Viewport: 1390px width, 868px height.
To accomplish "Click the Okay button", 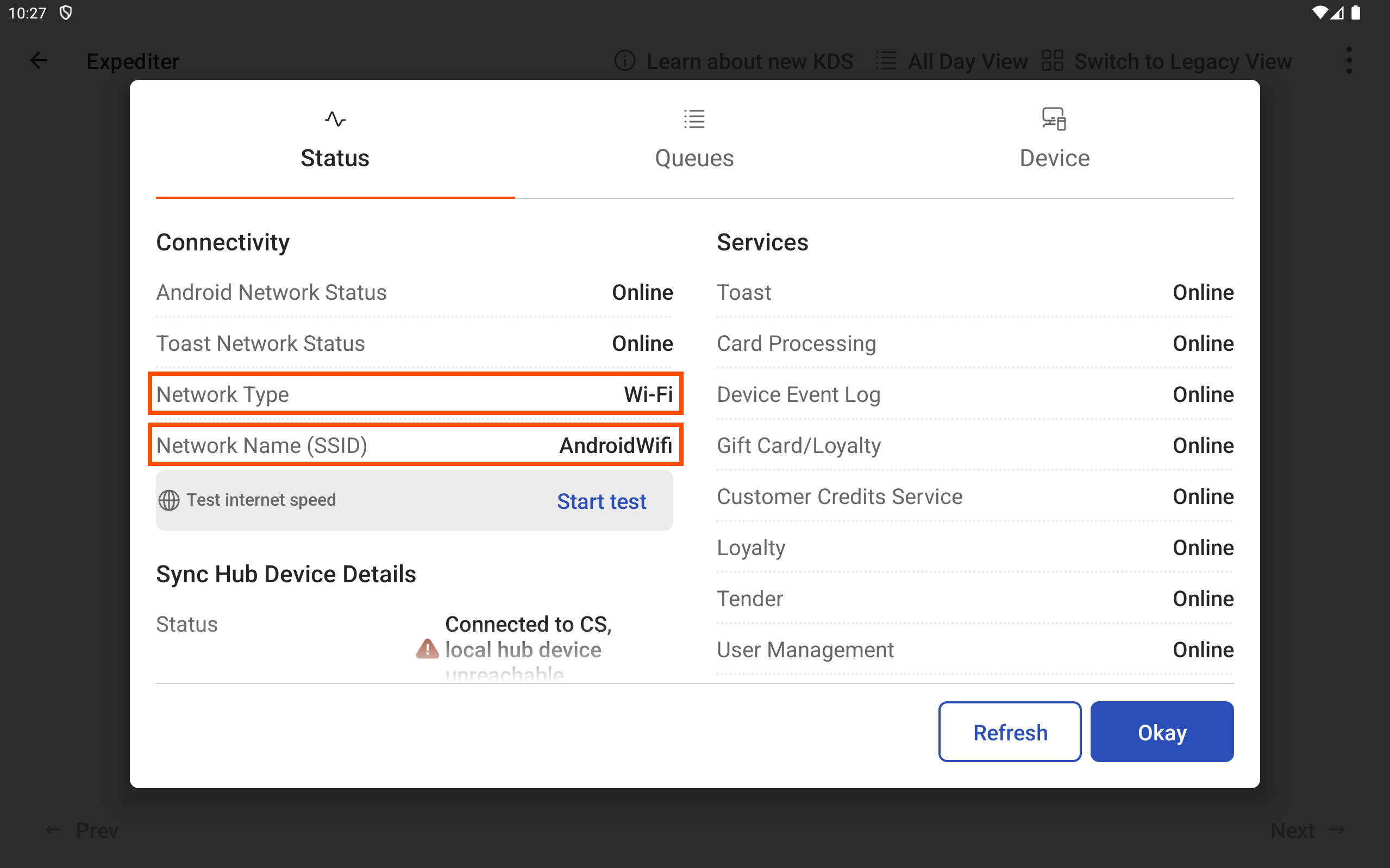I will click(x=1161, y=732).
